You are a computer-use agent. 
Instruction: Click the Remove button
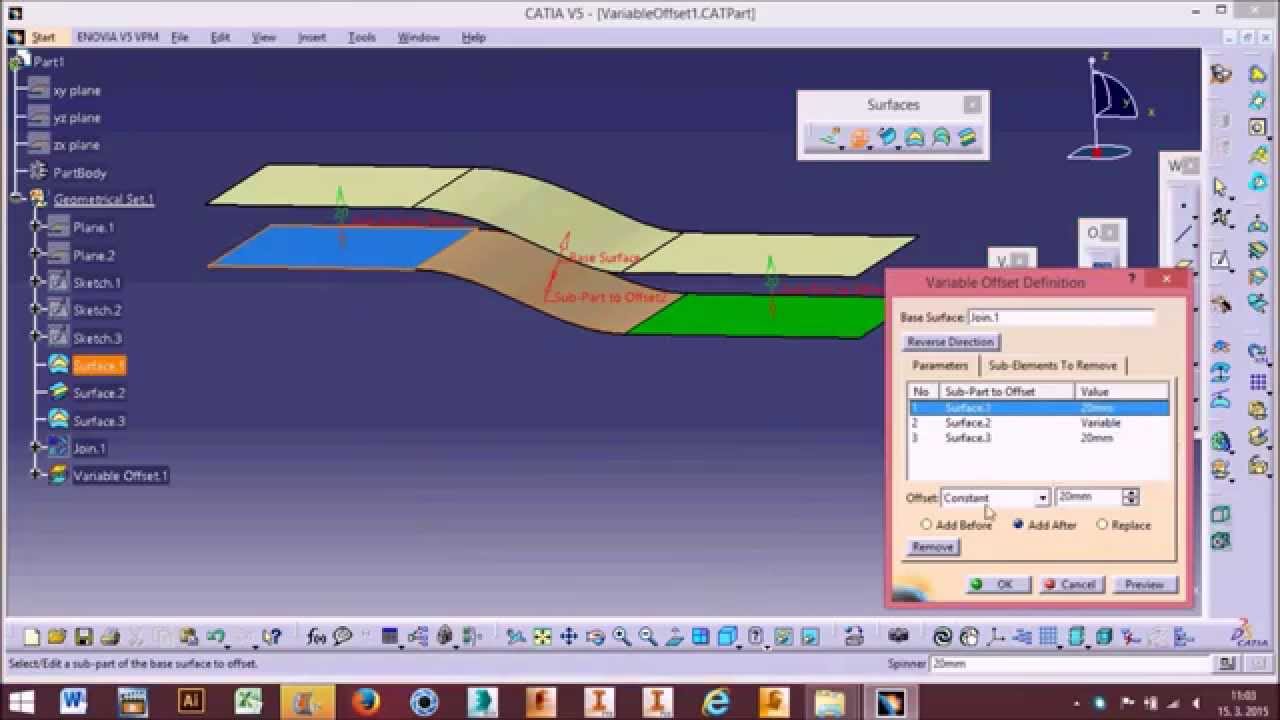click(933, 547)
